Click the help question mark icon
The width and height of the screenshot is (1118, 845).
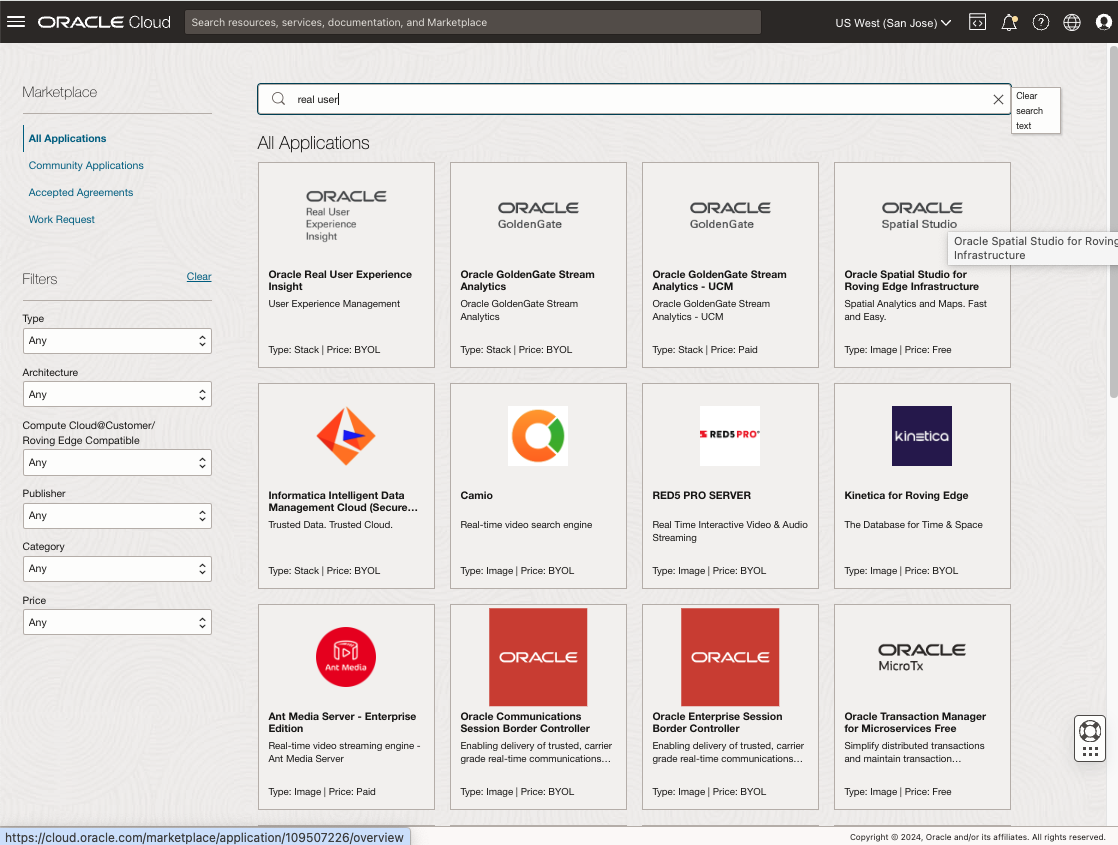pos(1041,22)
